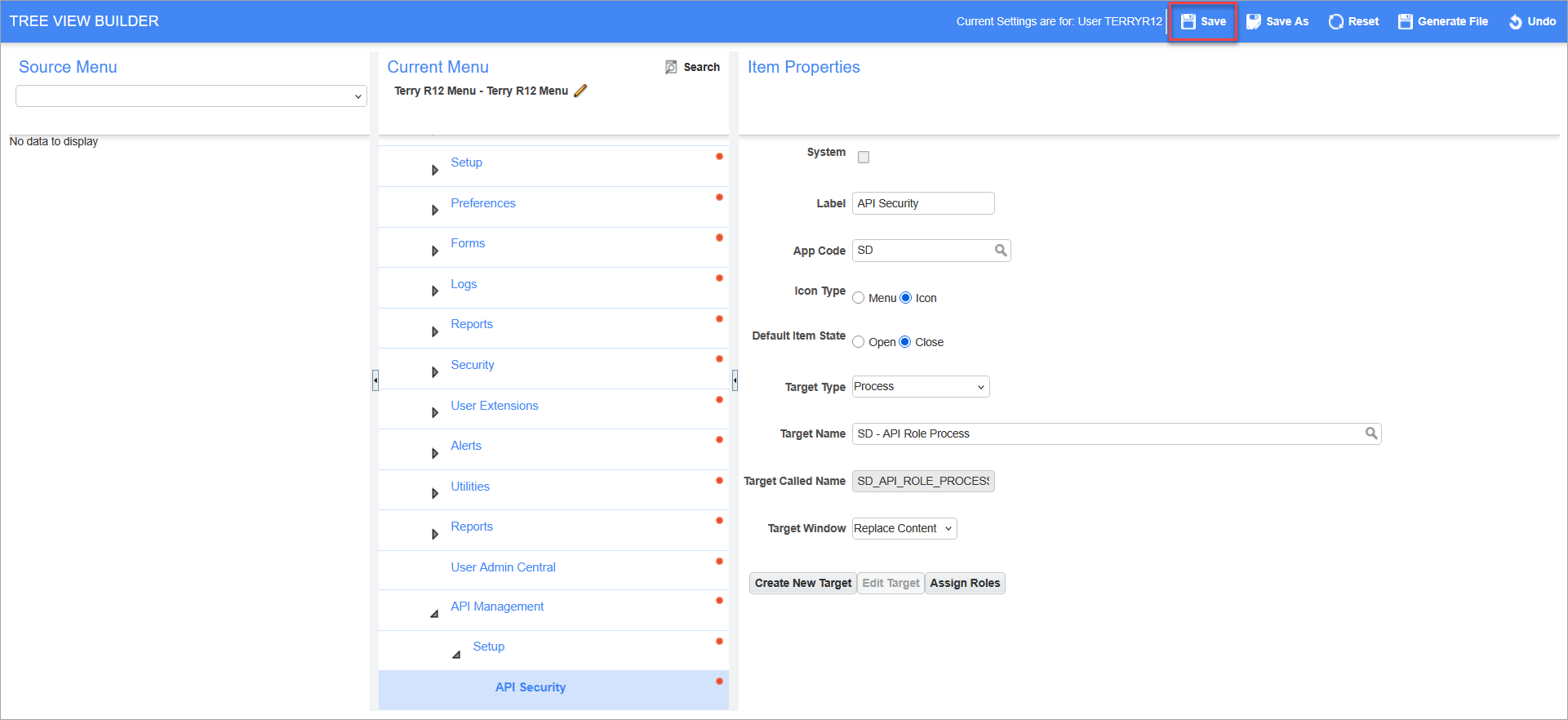Screen dimensions: 1568x720
Task: Click into the Label field
Action: 923,203
